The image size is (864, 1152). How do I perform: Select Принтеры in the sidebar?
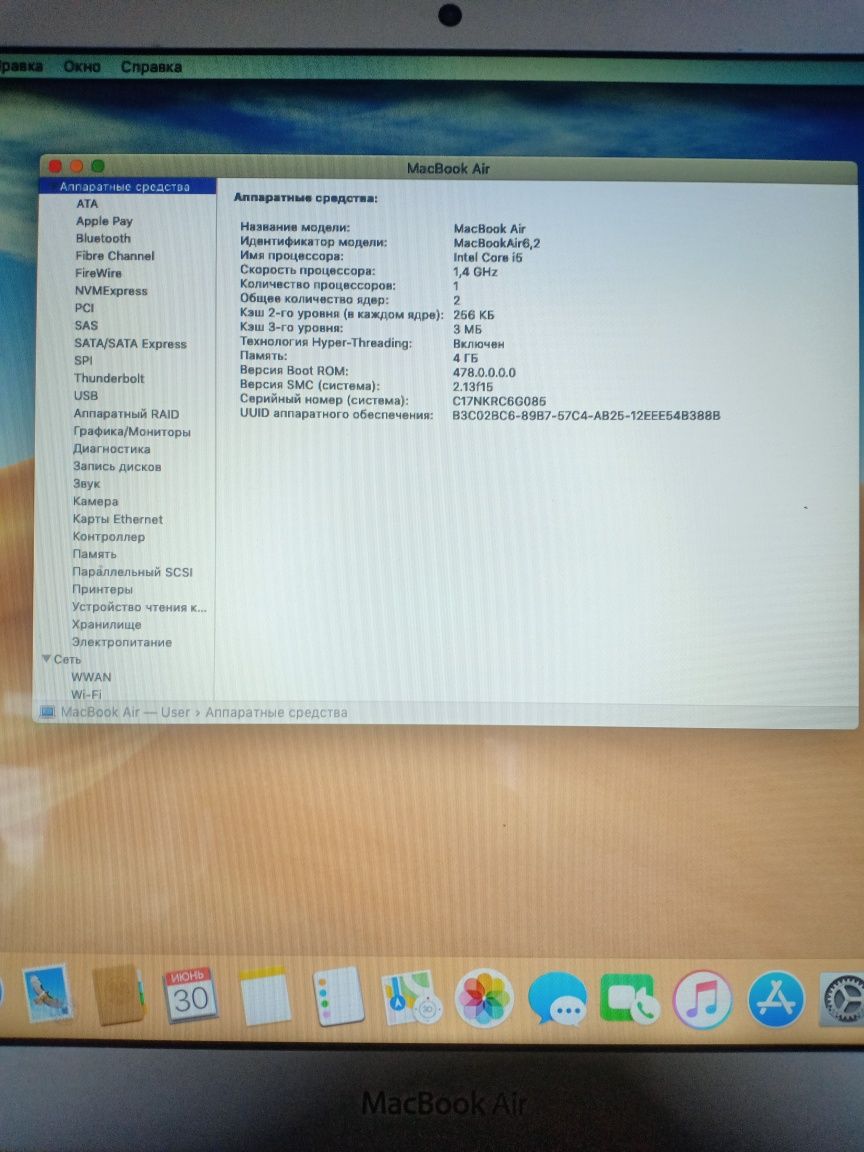point(102,589)
